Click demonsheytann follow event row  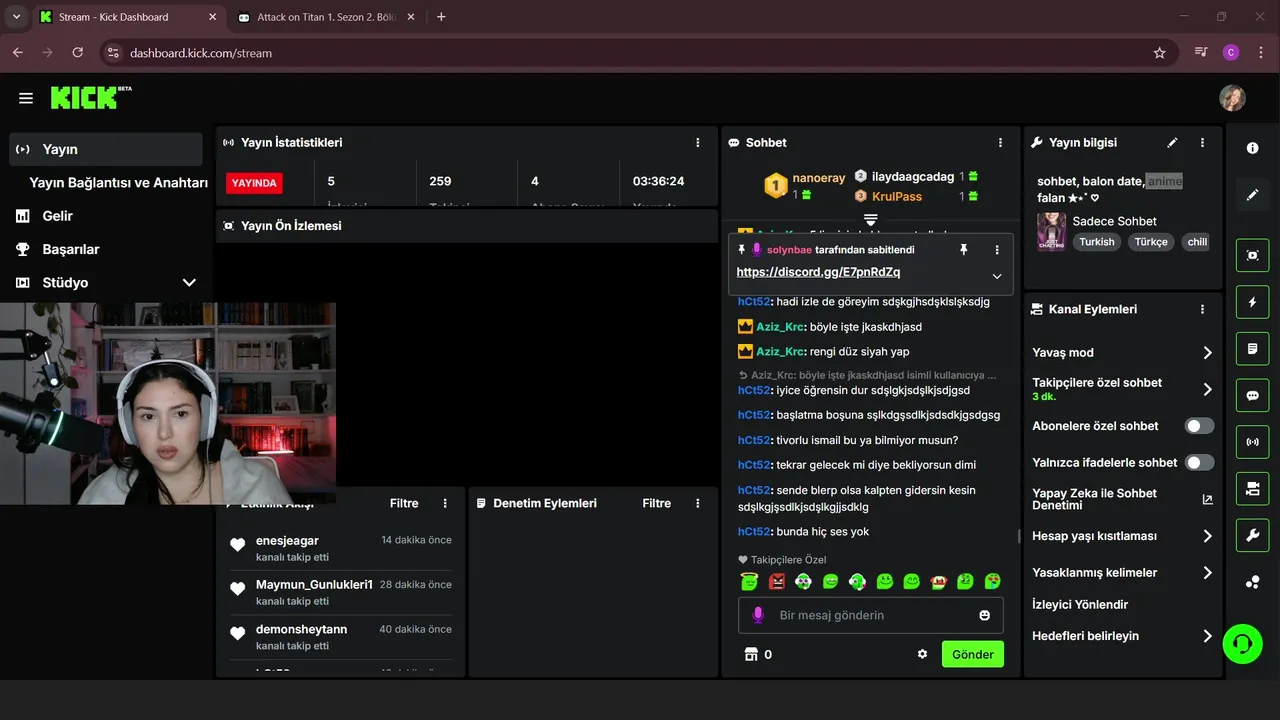341,637
